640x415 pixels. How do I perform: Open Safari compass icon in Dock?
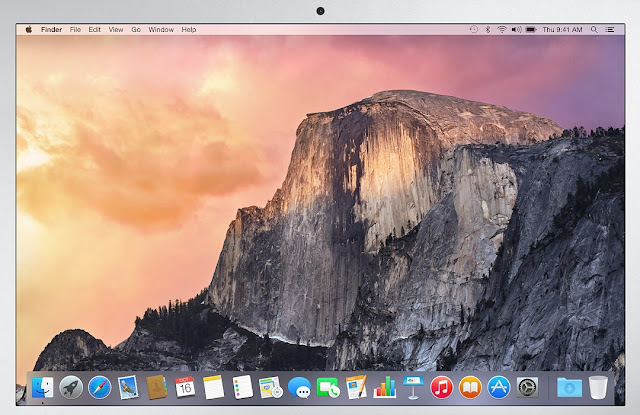(x=100, y=387)
